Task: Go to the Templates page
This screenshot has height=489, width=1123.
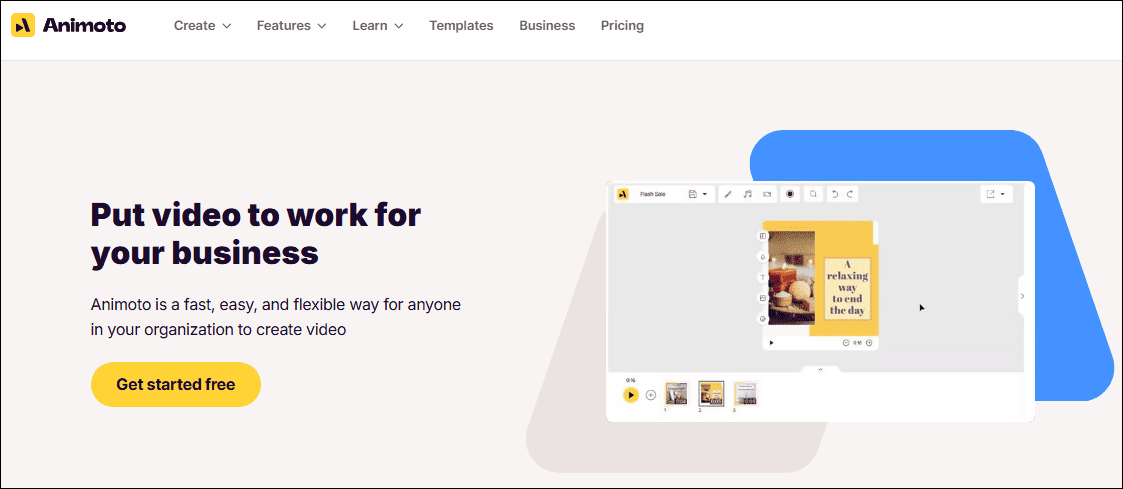Action: click(x=461, y=26)
